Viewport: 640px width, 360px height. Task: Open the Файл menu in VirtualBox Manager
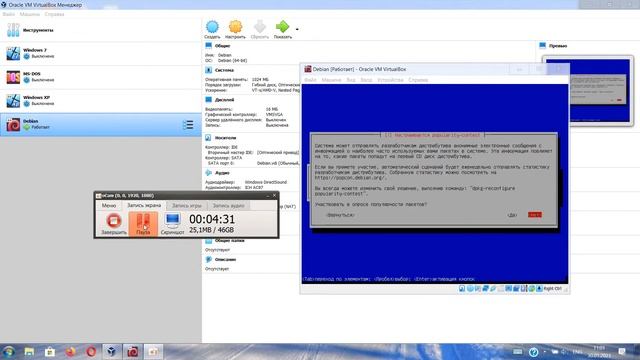[9, 14]
